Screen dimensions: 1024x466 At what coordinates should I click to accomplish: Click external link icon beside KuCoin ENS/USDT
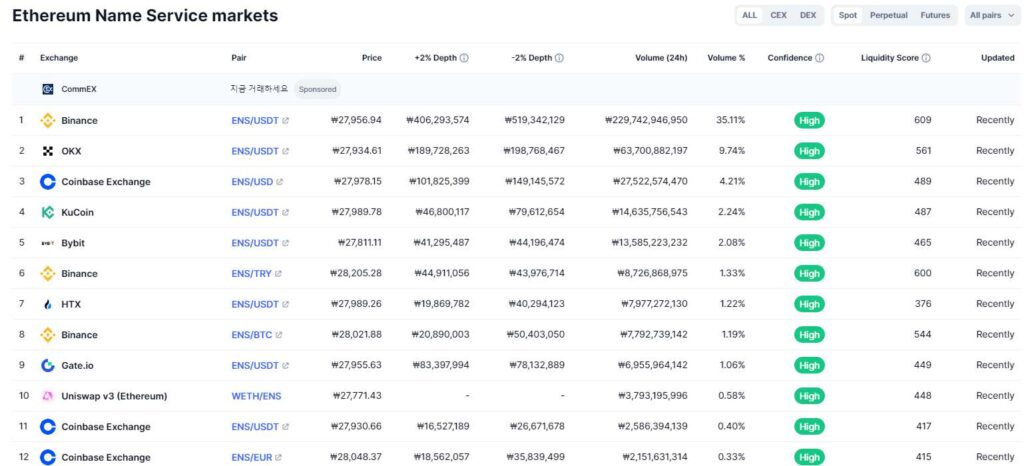point(285,213)
